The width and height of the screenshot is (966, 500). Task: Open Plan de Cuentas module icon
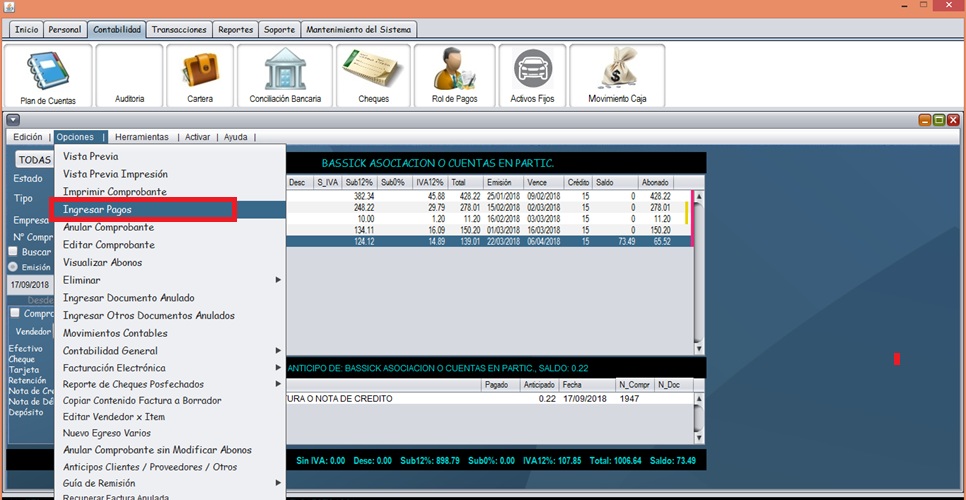(x=48, y=76)
